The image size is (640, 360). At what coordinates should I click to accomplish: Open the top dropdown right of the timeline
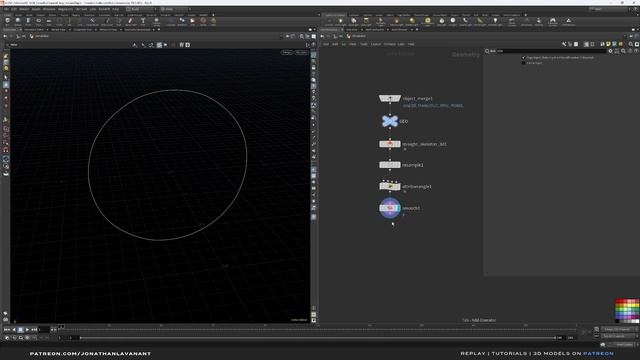click(x=619, y=329)
